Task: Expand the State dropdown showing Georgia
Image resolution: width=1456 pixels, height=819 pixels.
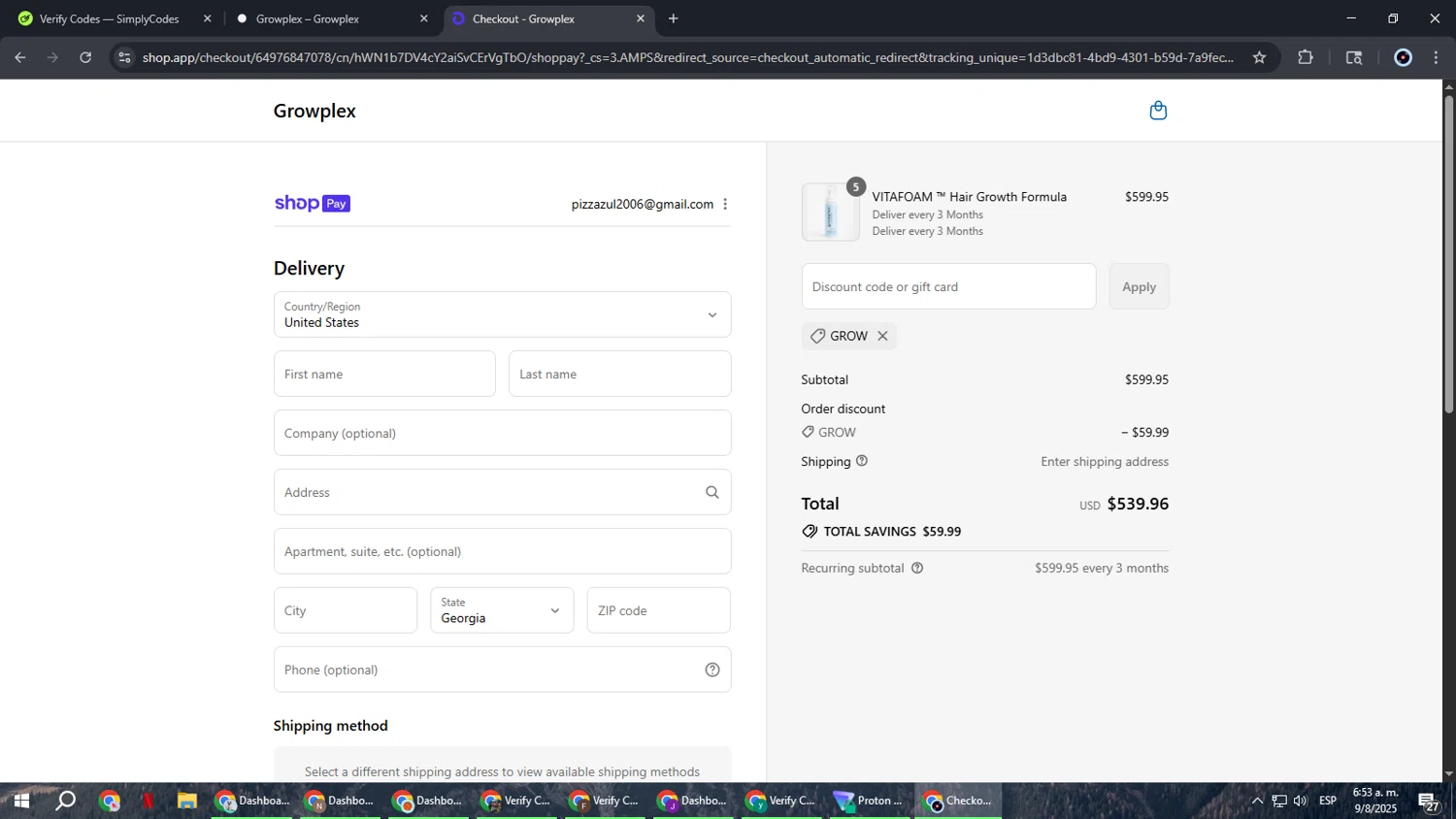Action: click(x=502, y=610)
